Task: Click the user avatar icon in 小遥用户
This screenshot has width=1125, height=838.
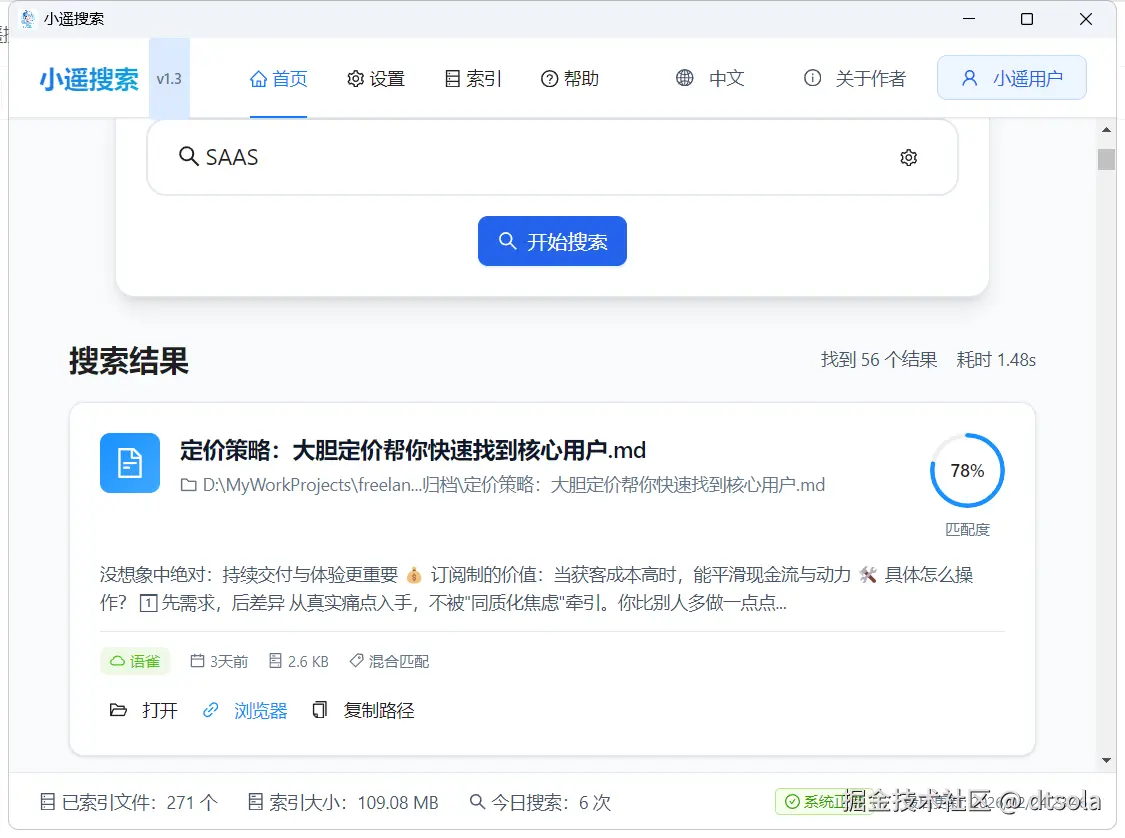Action: point(969,77)
